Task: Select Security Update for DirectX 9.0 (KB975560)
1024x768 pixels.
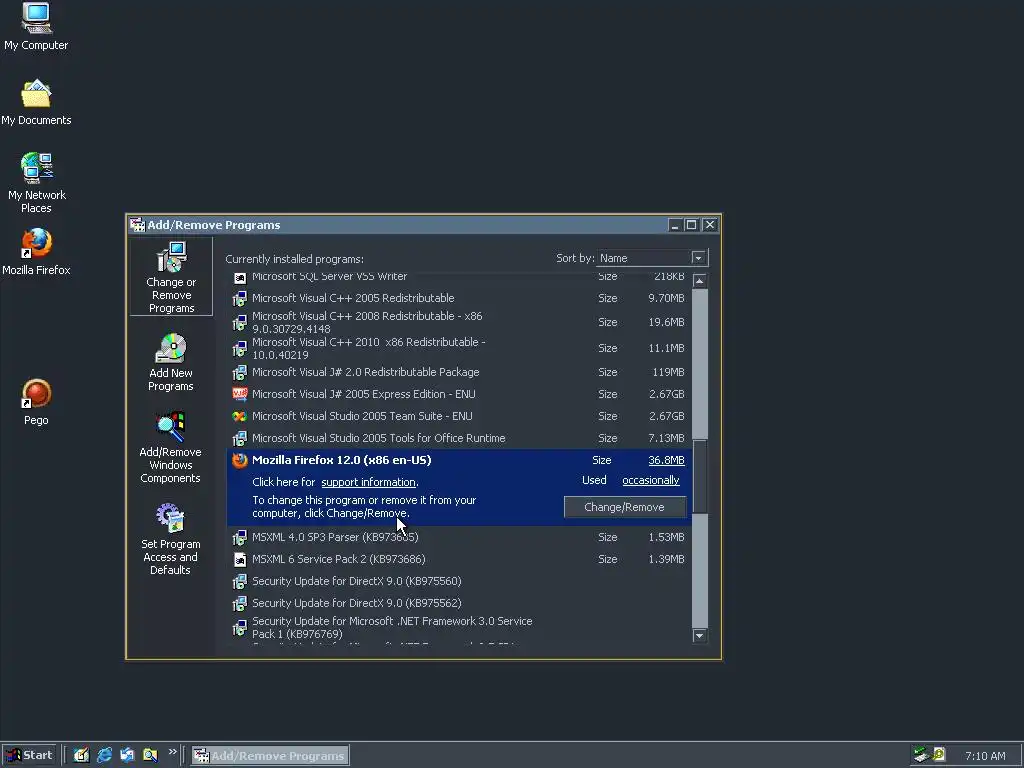Action: pos(459,581)
